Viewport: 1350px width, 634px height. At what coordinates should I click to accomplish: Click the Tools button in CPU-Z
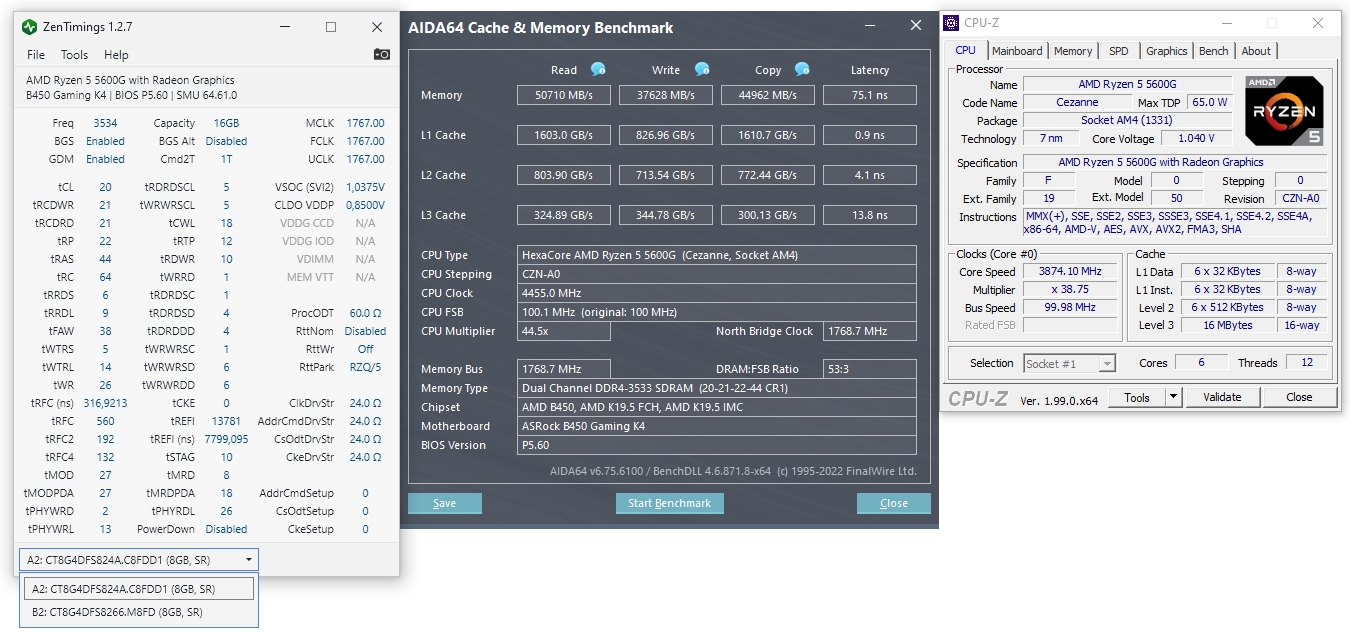[1137, 397]
